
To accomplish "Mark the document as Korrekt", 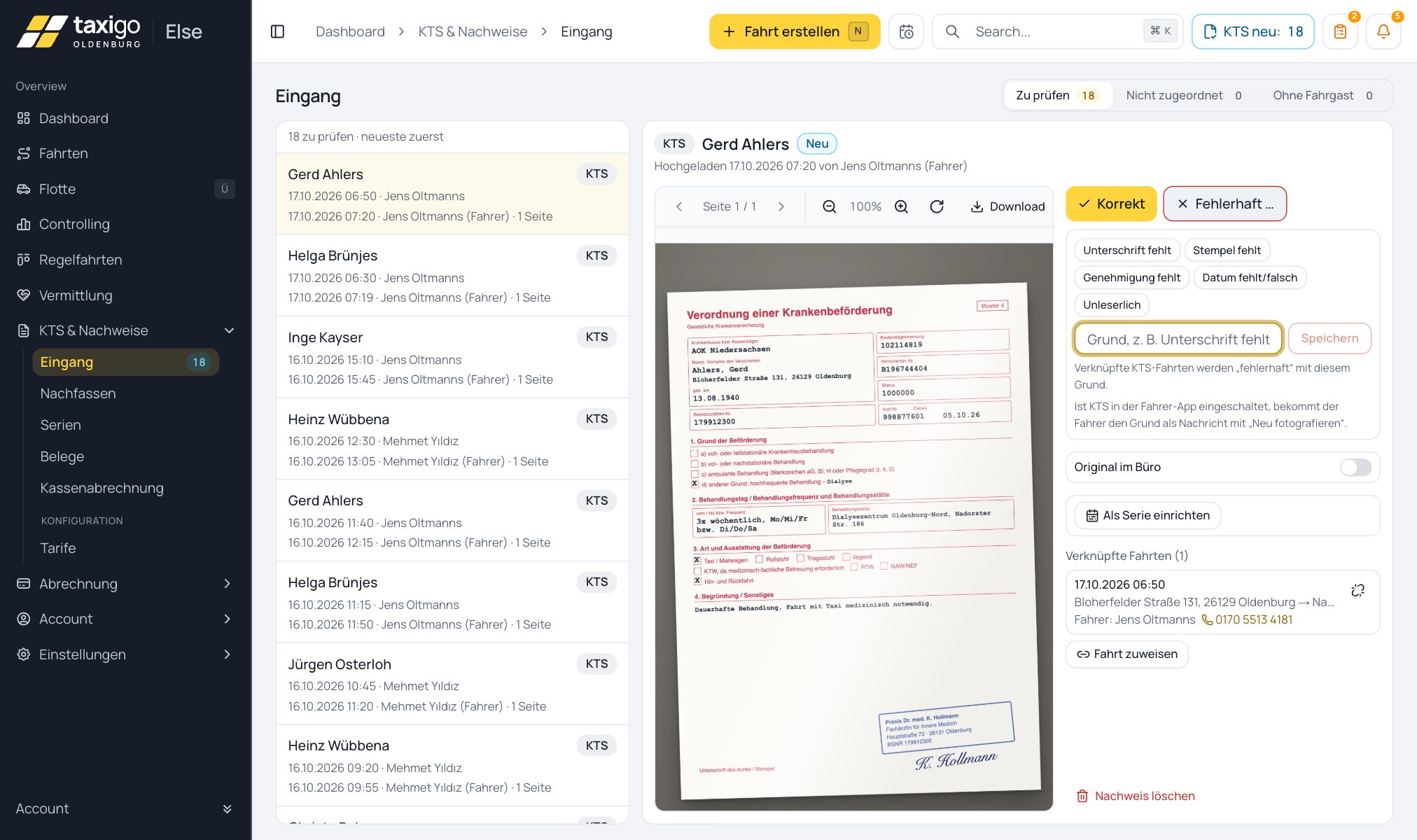I will click(x=1111, y=204).
